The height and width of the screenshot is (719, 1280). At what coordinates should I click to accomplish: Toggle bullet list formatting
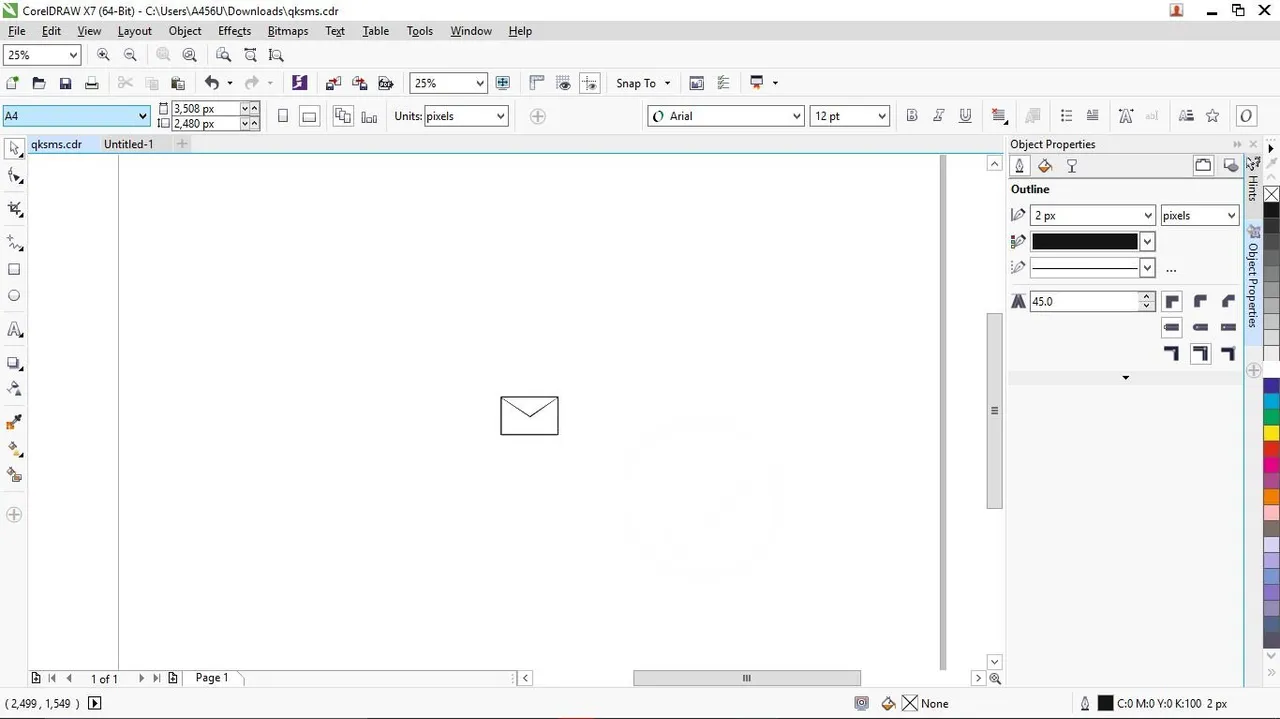[1066, 116]
